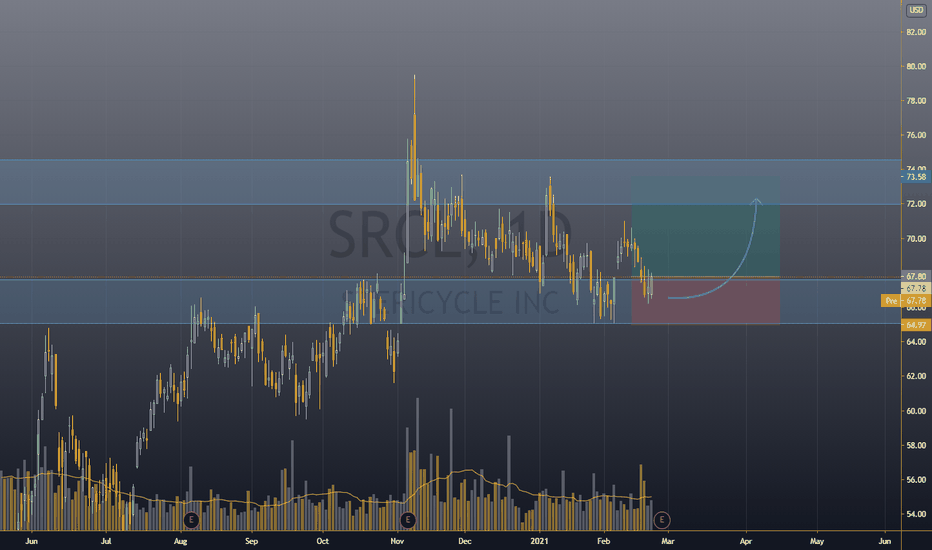Select the 64.97 stop price tag
Screen dimensions: 932x550
(916, 325)
